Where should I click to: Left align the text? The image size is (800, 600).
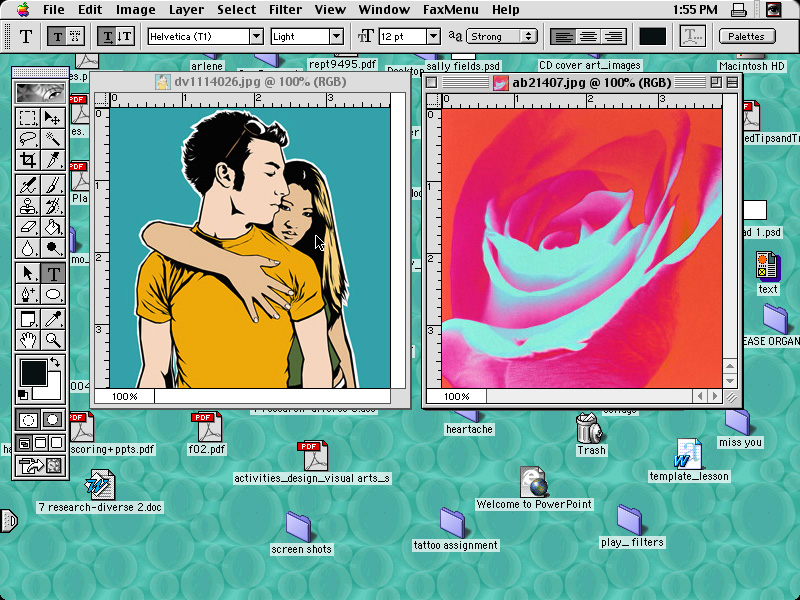(x=563, y=37)
